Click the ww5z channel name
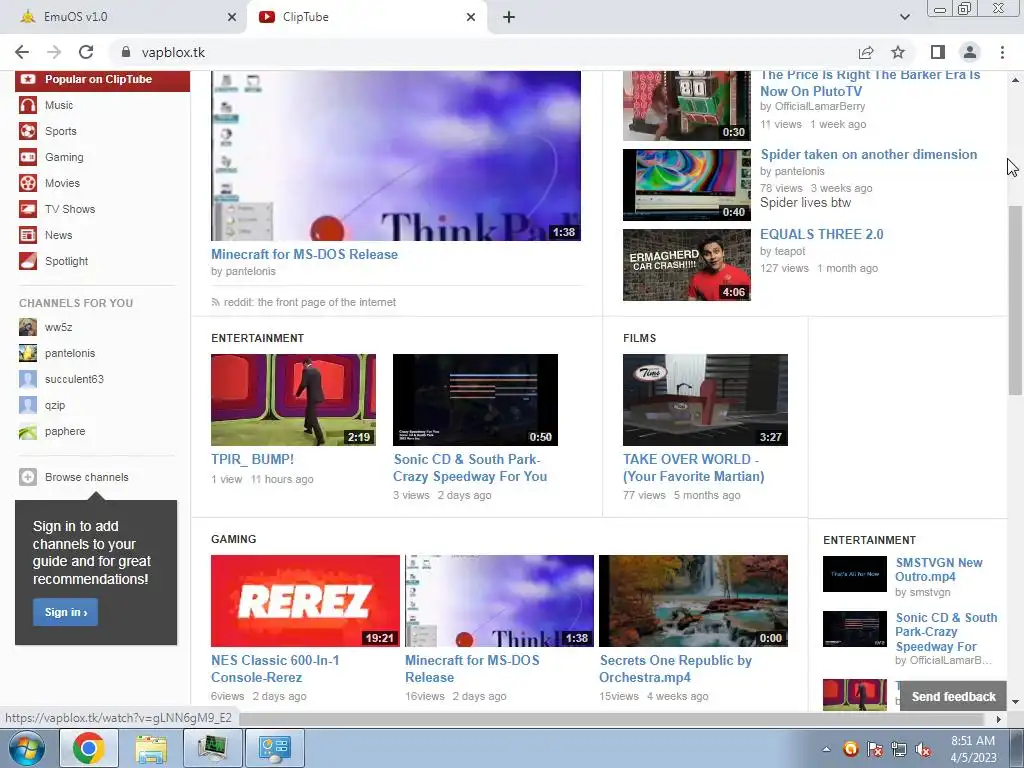This screenshot has width=1024, height=768. (58, 327)
